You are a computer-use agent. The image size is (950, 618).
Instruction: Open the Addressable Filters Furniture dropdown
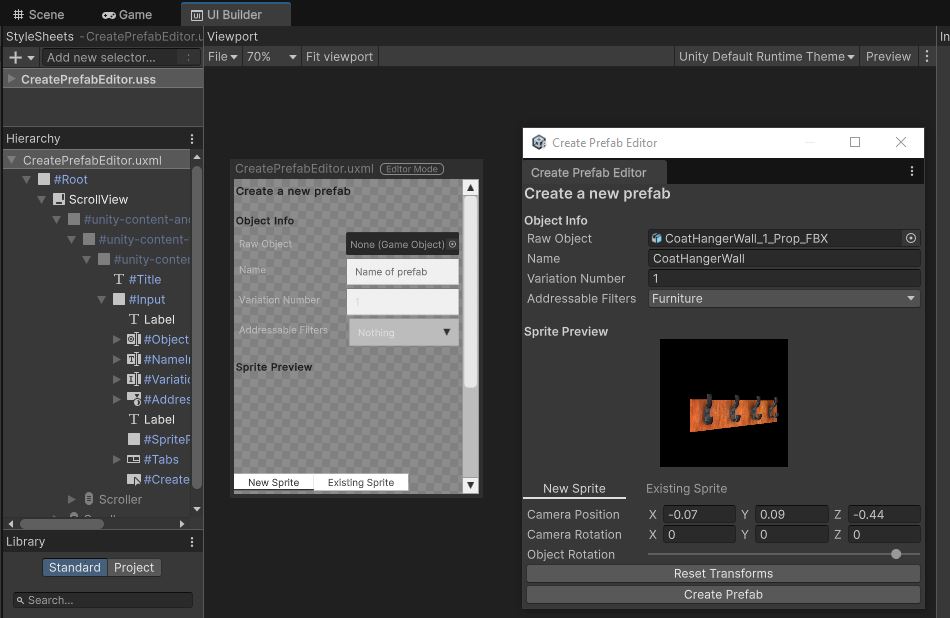[x=783, y=298]
